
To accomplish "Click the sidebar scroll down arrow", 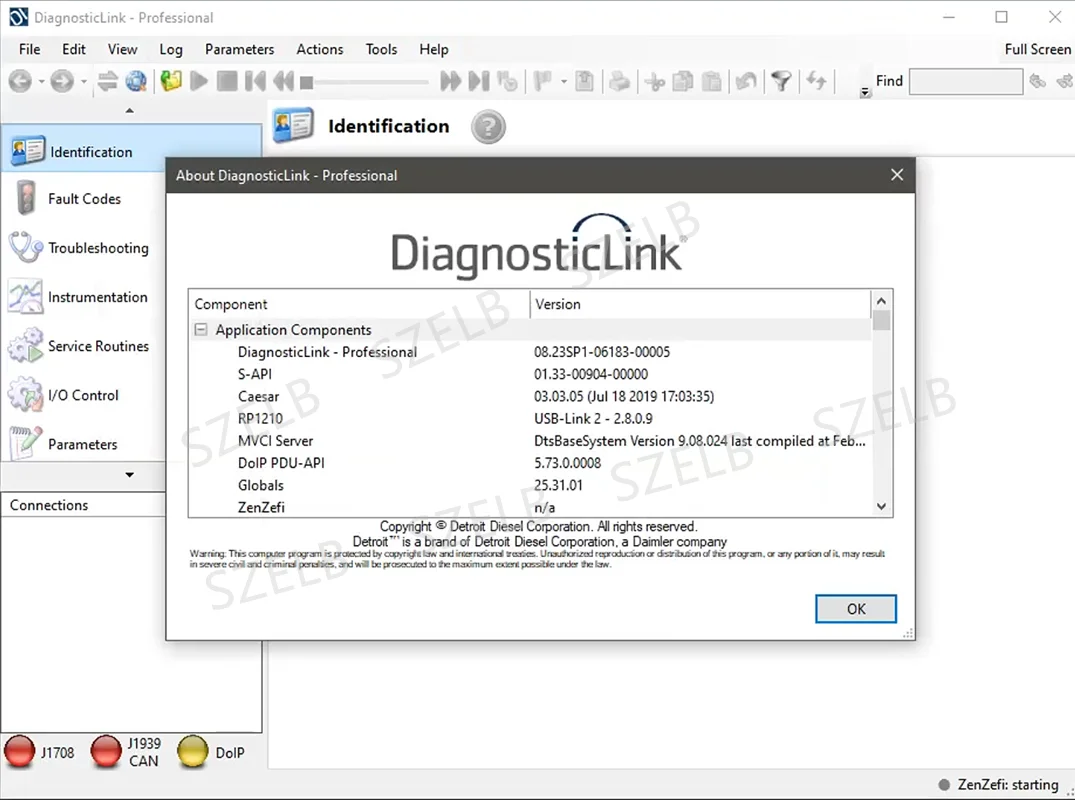I will click(x=130, y=474).
